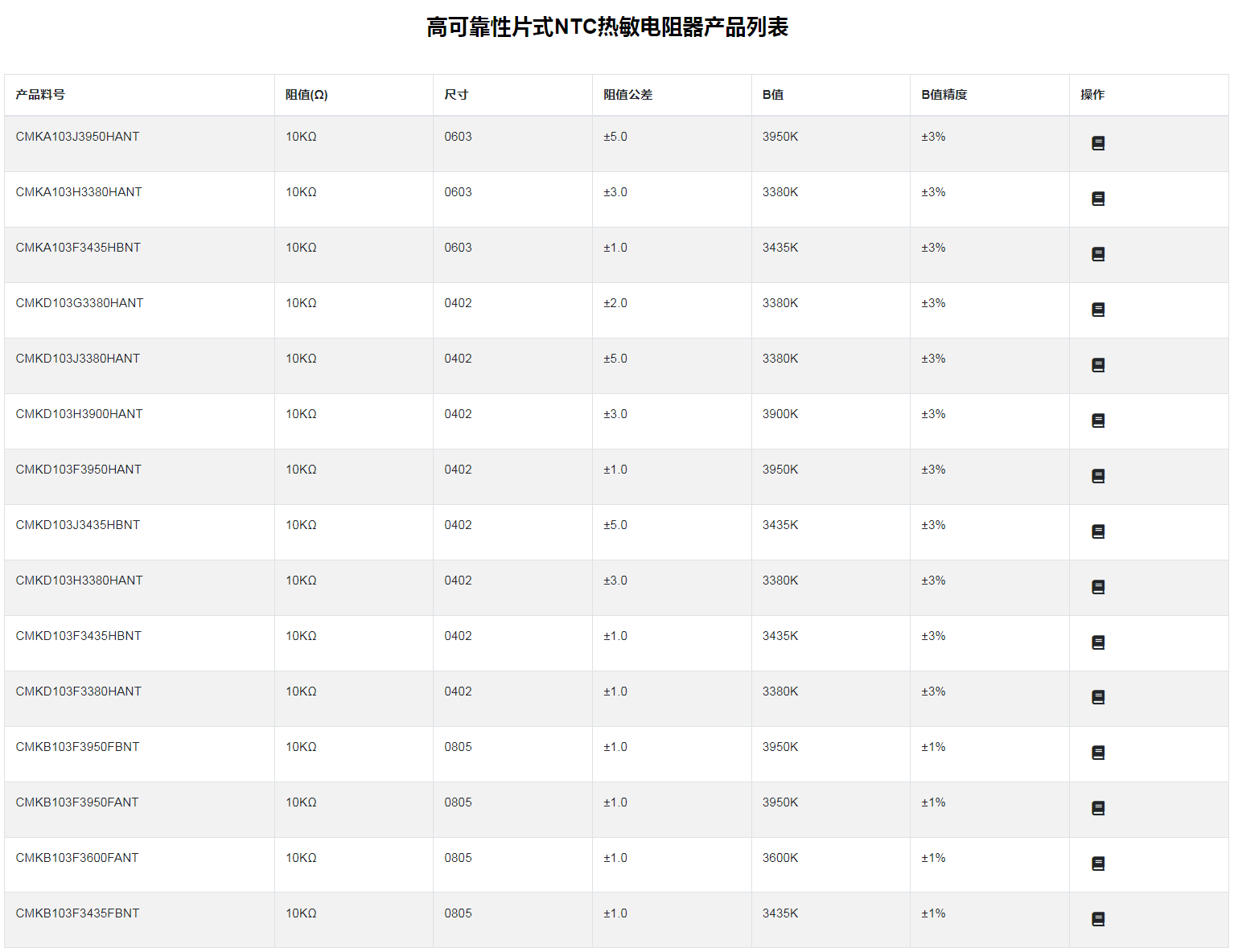Open datasheet icon for CMKB103F3435FBNT
The height and width of the screenshot is (952, 1234).
click(x=1097, y=919)
